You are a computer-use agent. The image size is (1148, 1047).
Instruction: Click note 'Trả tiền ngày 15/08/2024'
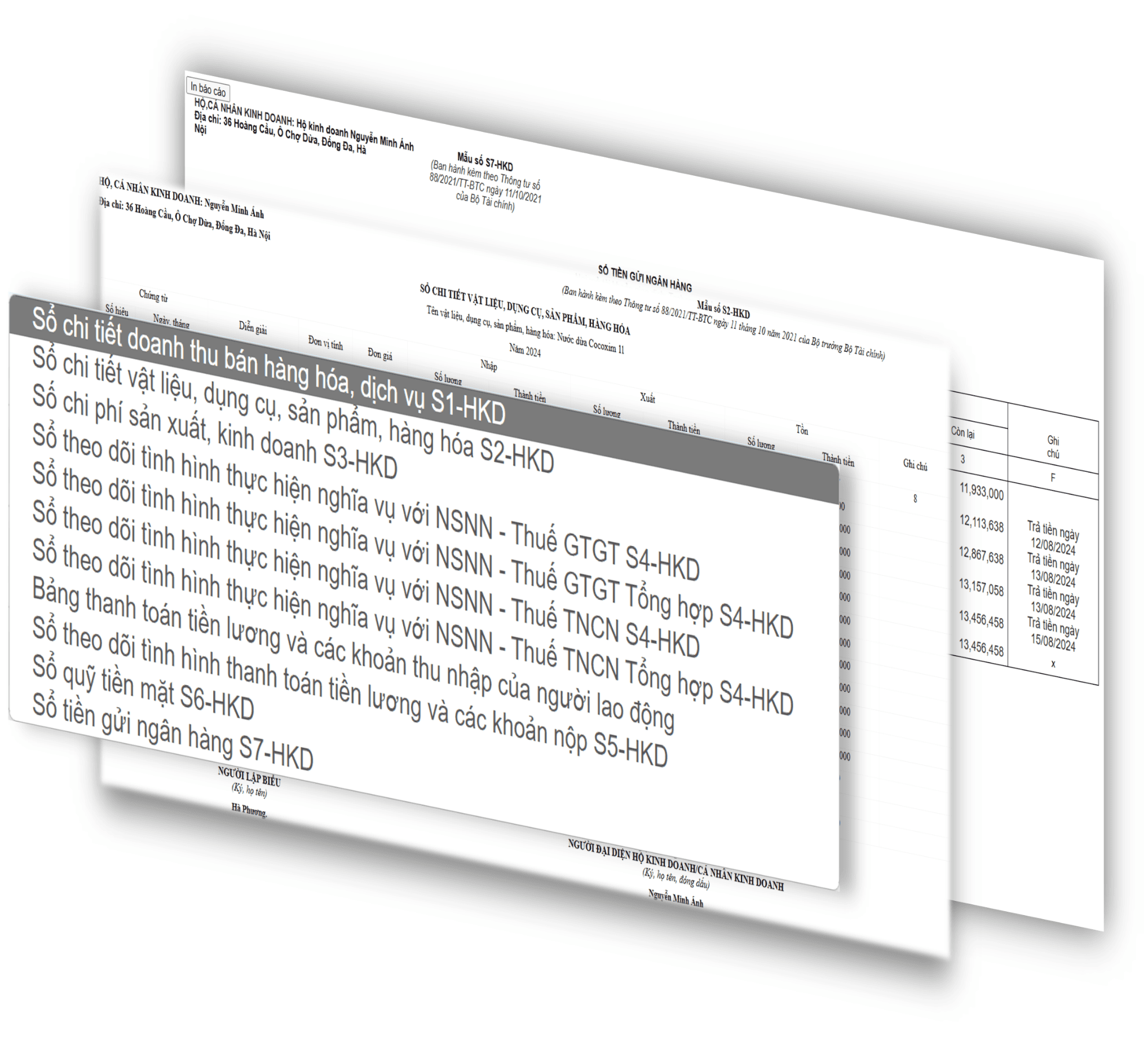pyautogui.click(x=1053, y=633)
